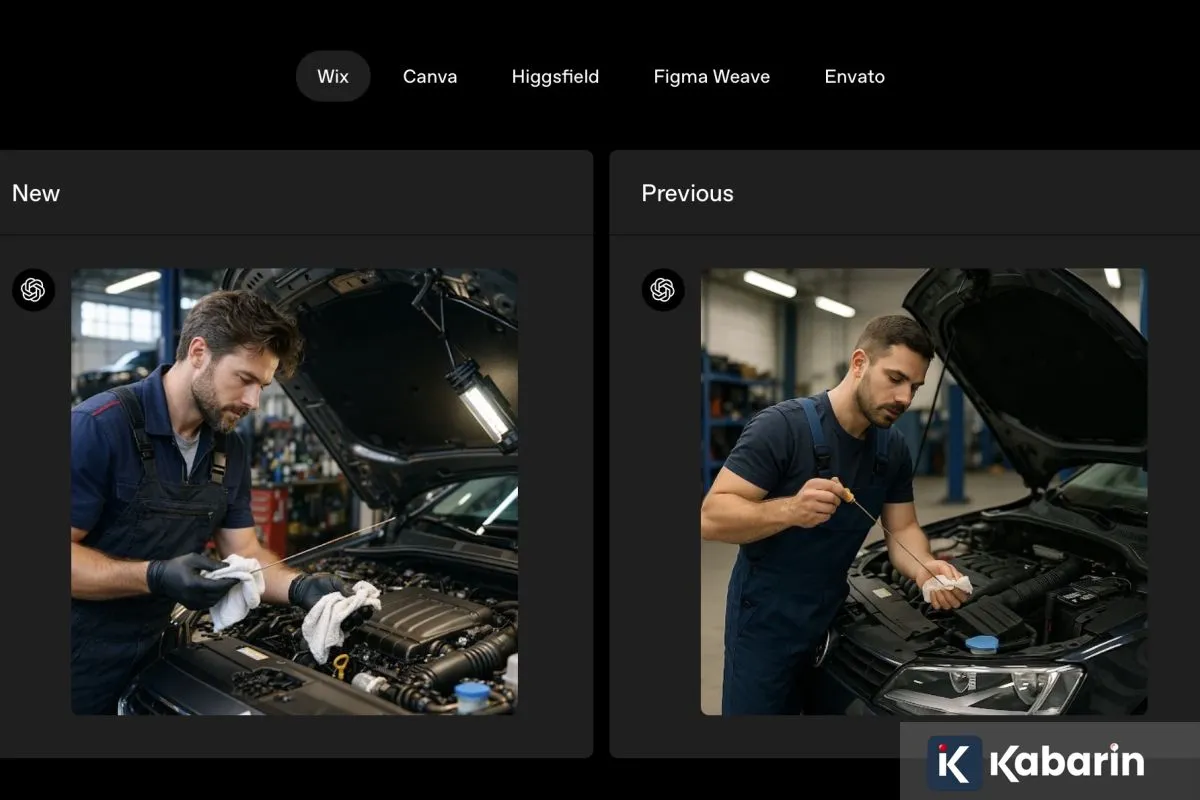Open the Higgsfield tab
1200x800 pixels.
click(555, 77)
